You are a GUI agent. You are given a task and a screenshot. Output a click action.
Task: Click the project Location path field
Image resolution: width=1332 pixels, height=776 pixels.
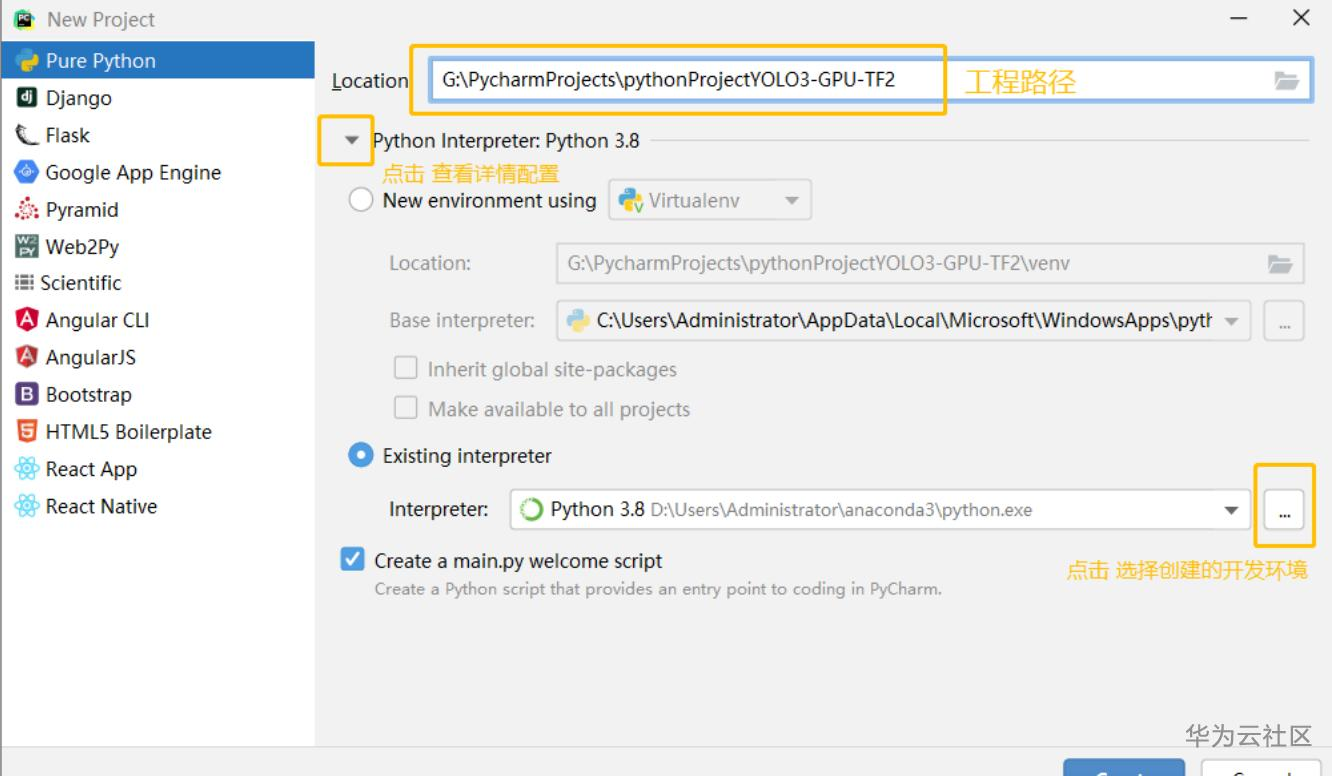(x=870, y=81)
